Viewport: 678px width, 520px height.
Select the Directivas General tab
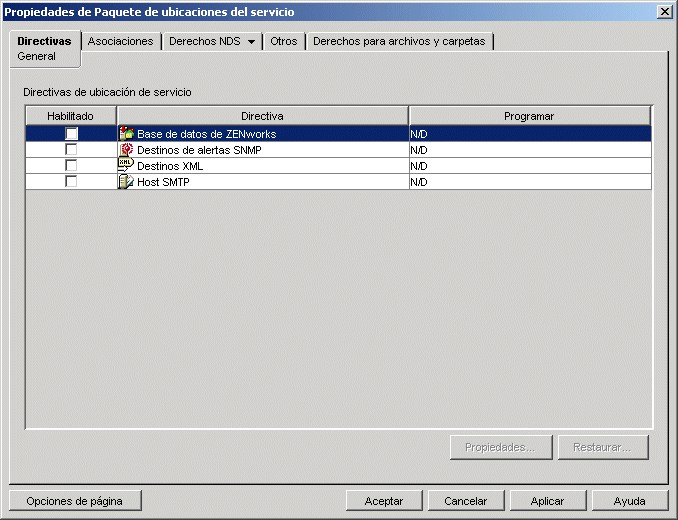coord(45,48)
